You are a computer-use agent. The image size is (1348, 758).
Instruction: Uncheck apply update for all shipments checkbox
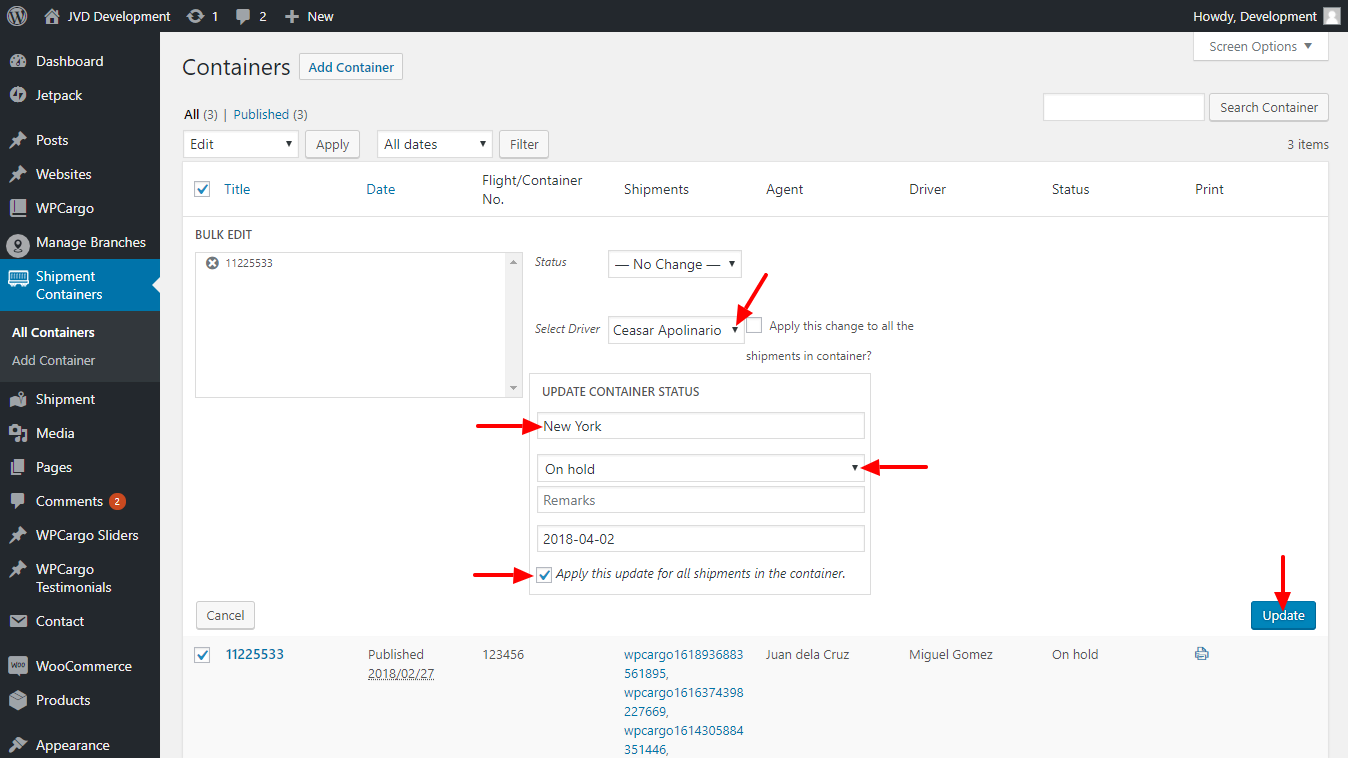[544, 574]
